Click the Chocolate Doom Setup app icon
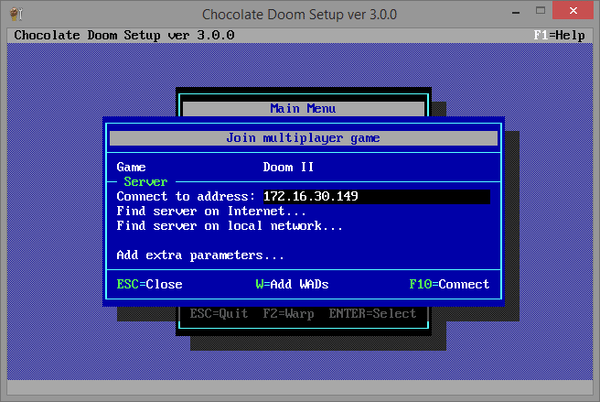This screenshot has height=402, width=600. pyautogui.click(x=16, y=14)
